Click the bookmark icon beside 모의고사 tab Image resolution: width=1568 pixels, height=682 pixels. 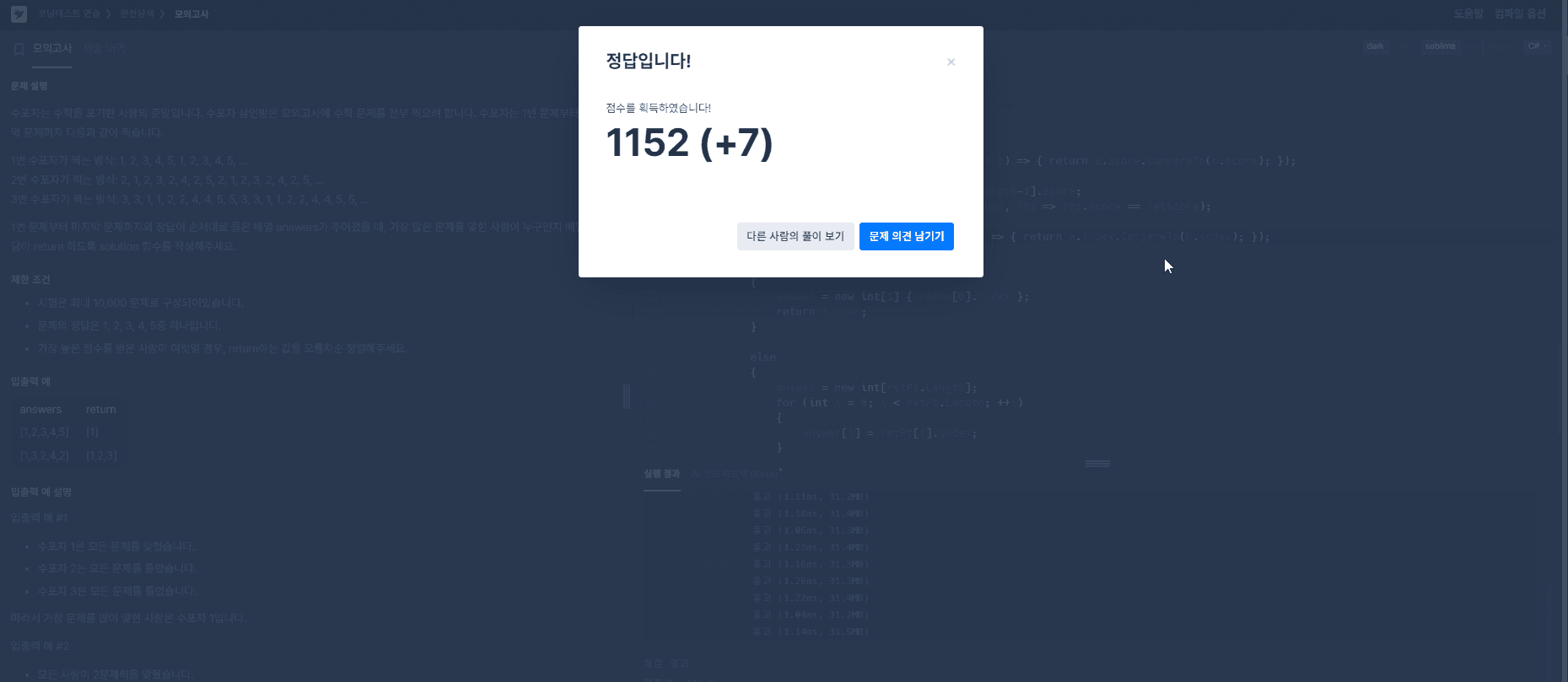(x=19, y=49)
